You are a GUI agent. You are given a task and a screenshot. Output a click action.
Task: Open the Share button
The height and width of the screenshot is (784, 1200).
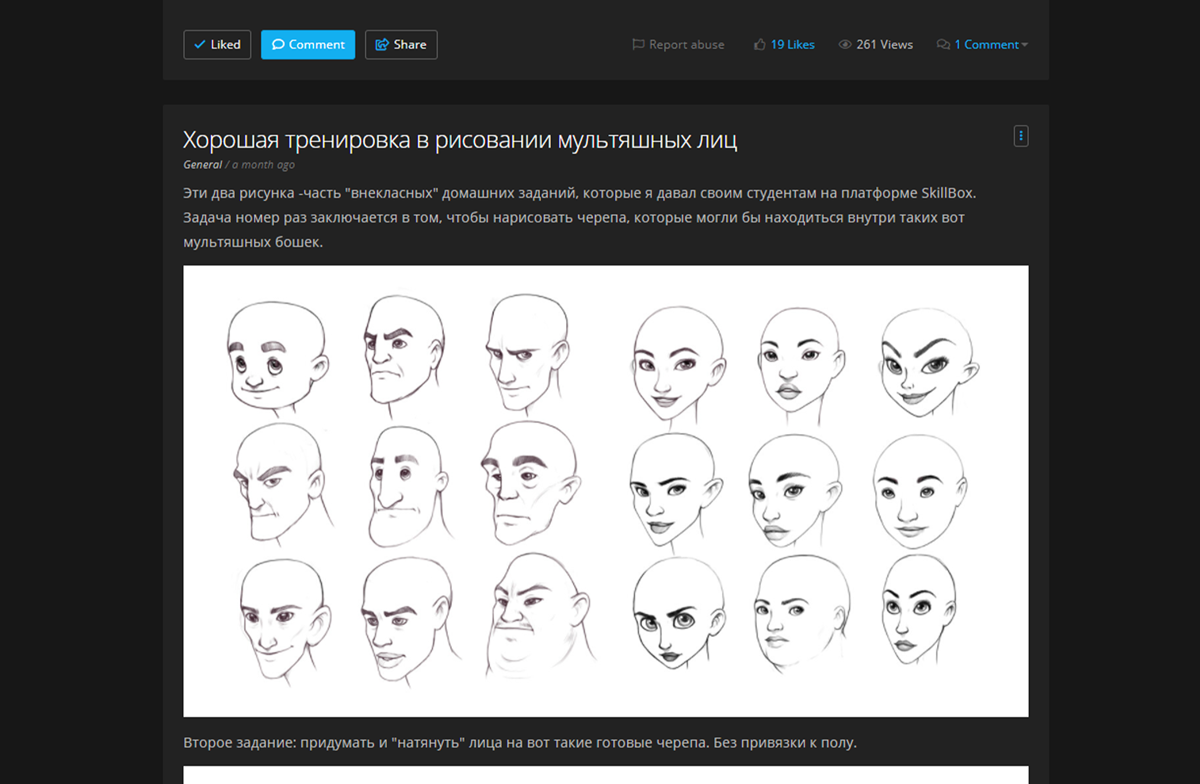(x=401, y=45)
